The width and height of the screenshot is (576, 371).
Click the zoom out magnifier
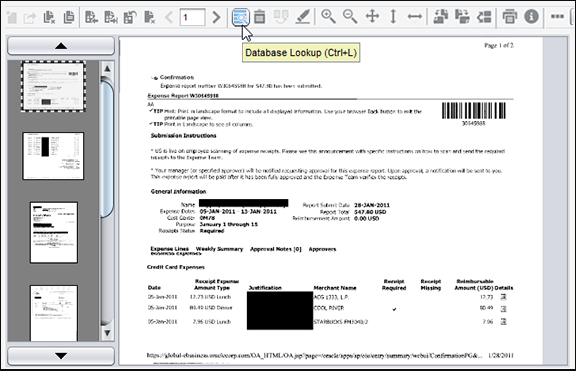350,17
